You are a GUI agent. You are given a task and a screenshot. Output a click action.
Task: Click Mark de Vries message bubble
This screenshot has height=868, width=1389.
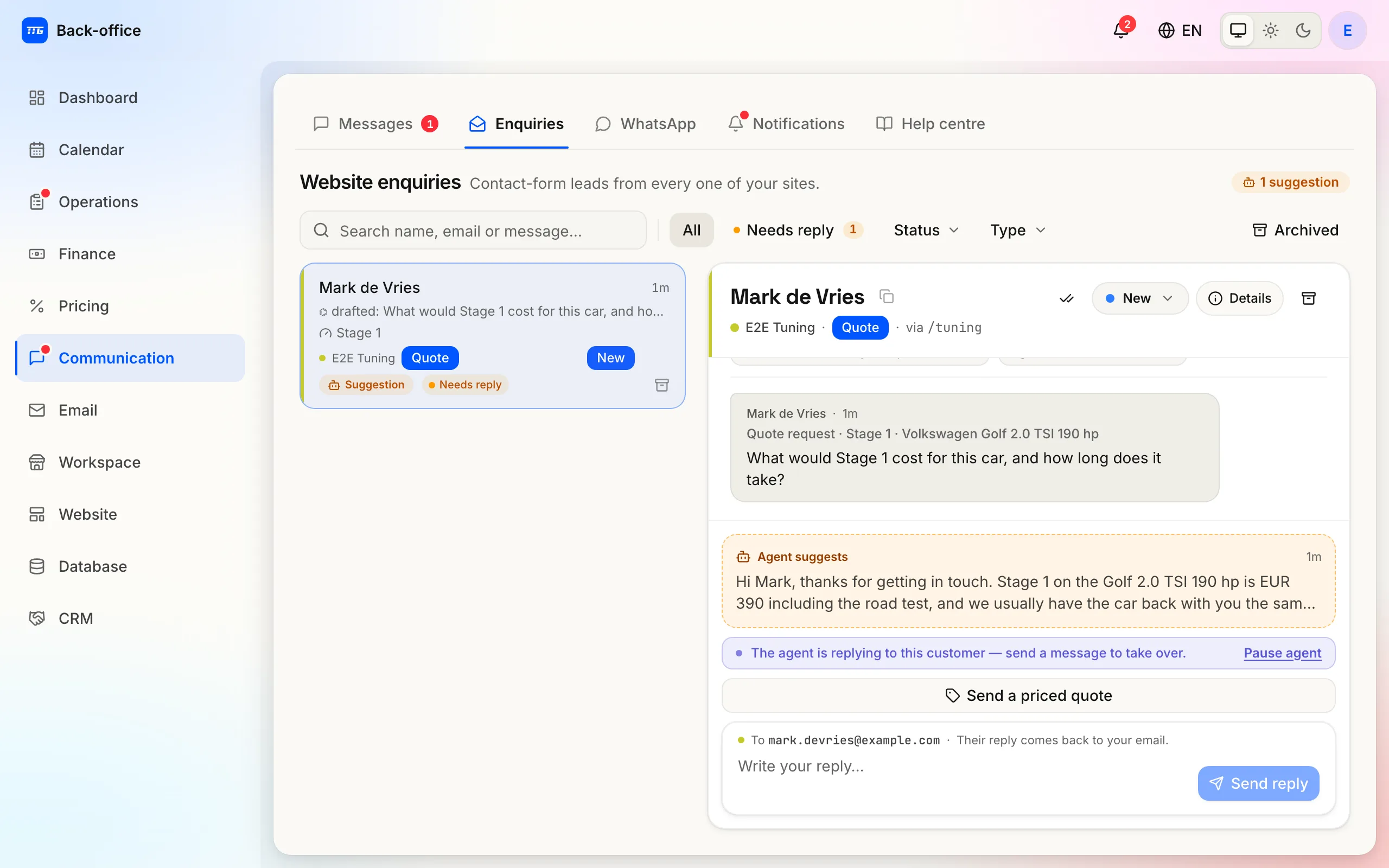tap(974, 447)
